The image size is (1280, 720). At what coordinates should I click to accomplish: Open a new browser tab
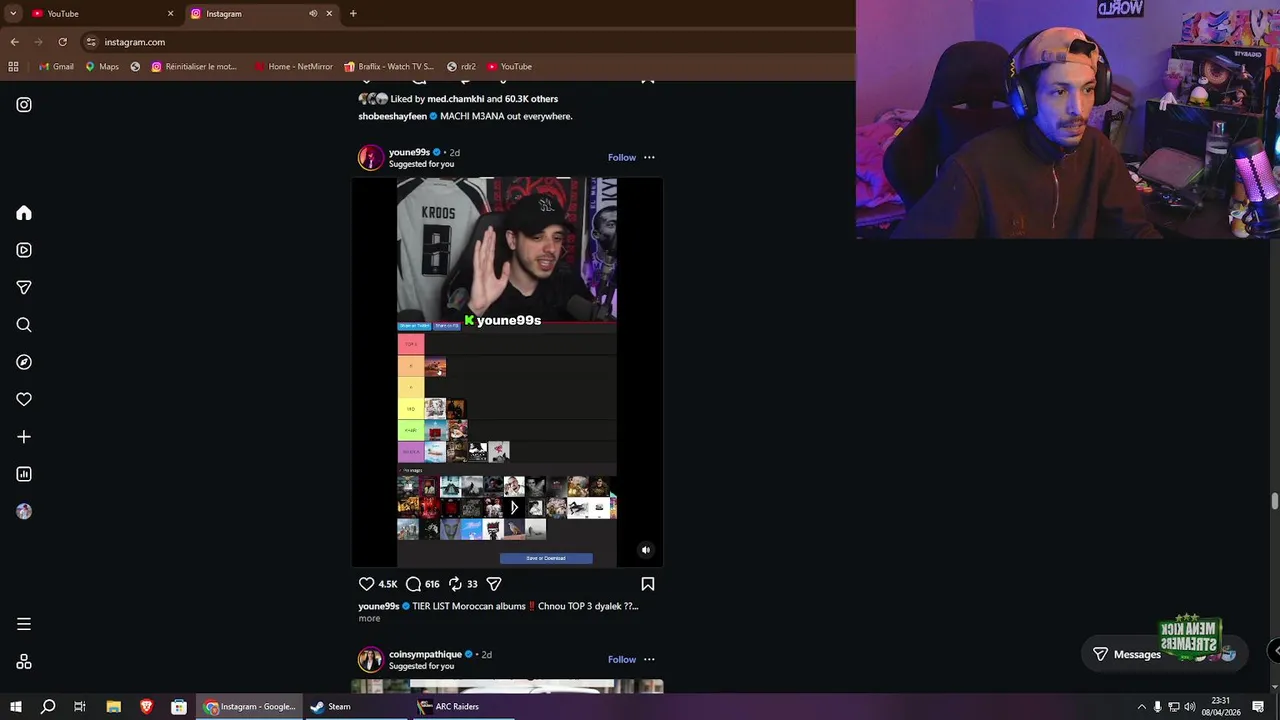click(353, 14)
